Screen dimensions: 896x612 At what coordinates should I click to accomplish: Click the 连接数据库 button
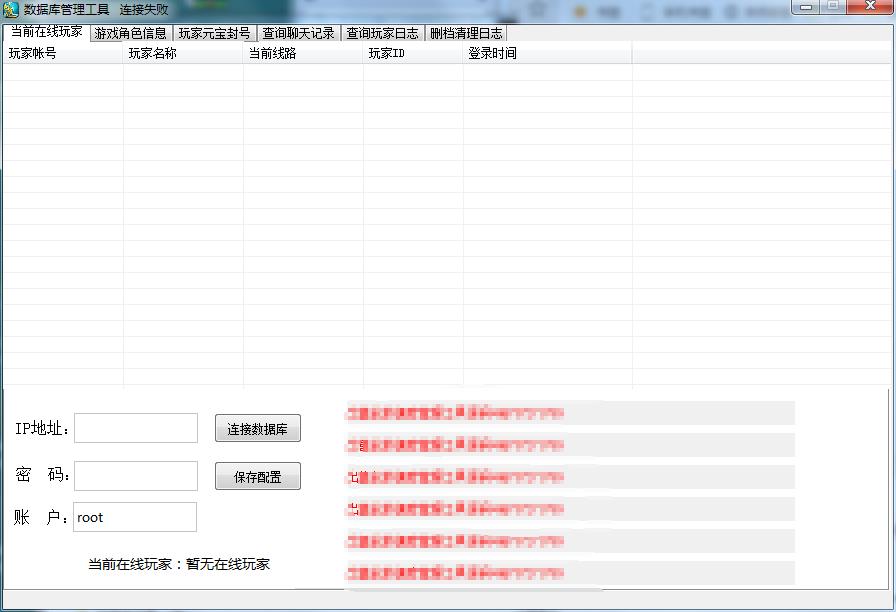click(x=257, y=429)
